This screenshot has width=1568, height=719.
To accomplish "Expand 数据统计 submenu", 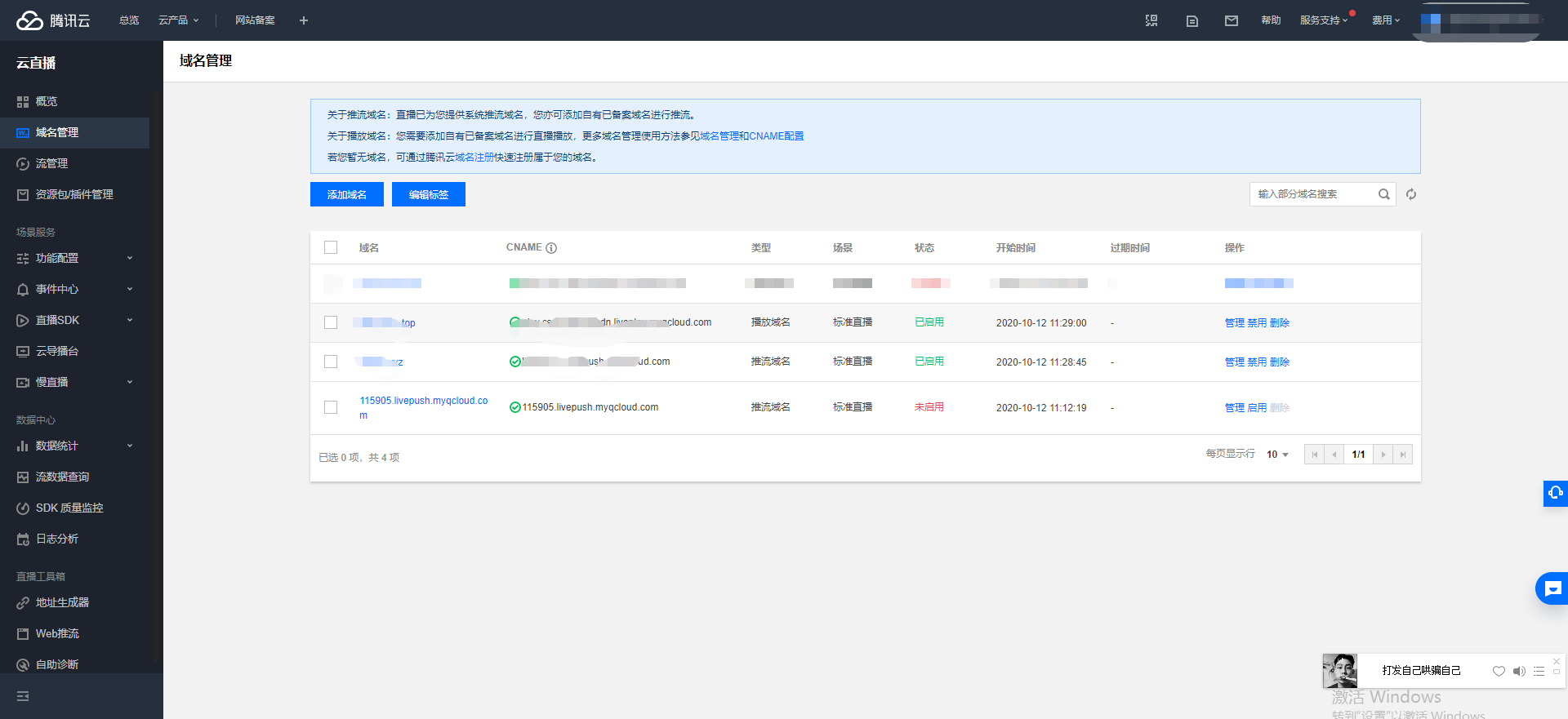I will coord(74,446).
